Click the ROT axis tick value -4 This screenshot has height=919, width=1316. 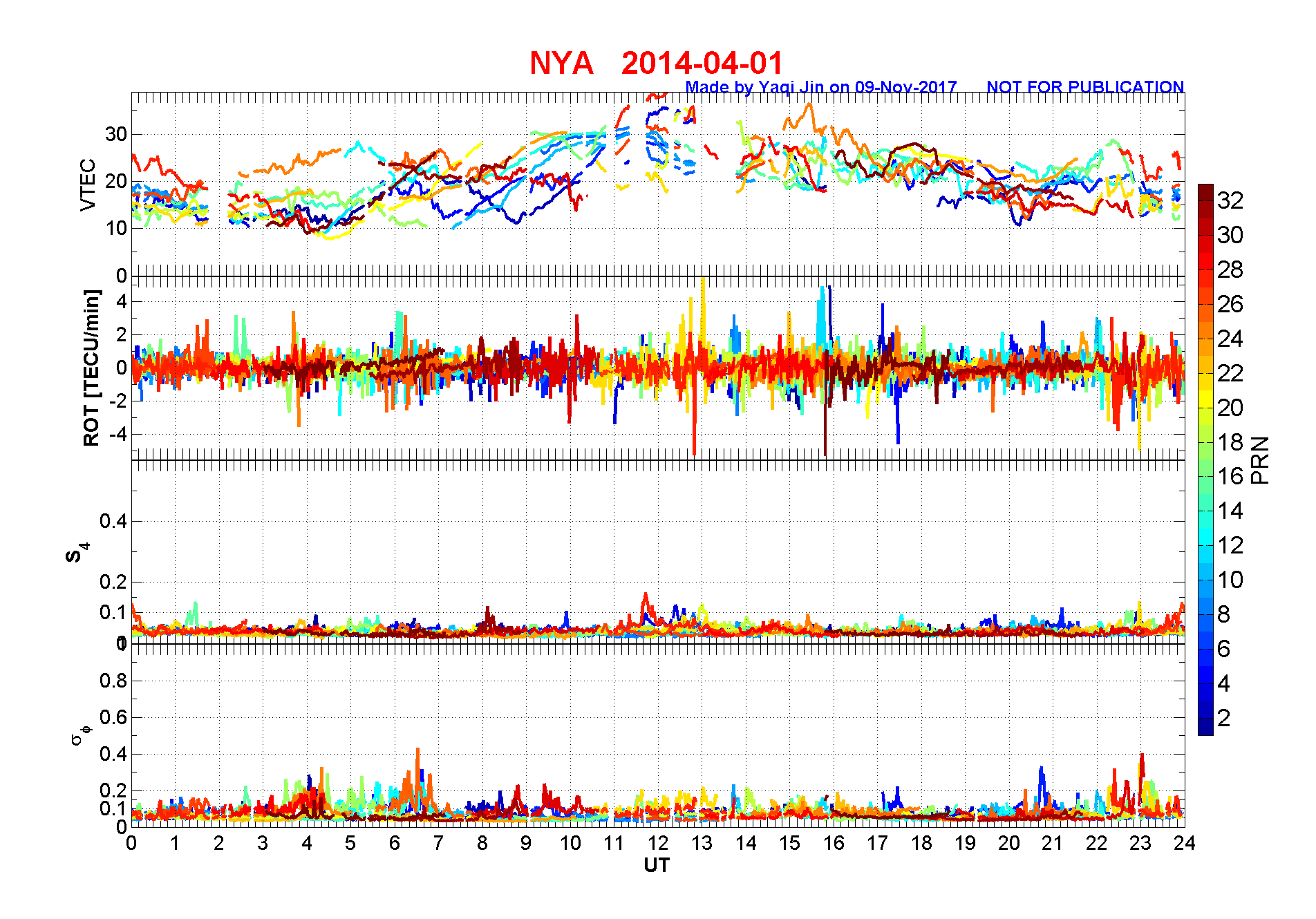tap(118, 435)
